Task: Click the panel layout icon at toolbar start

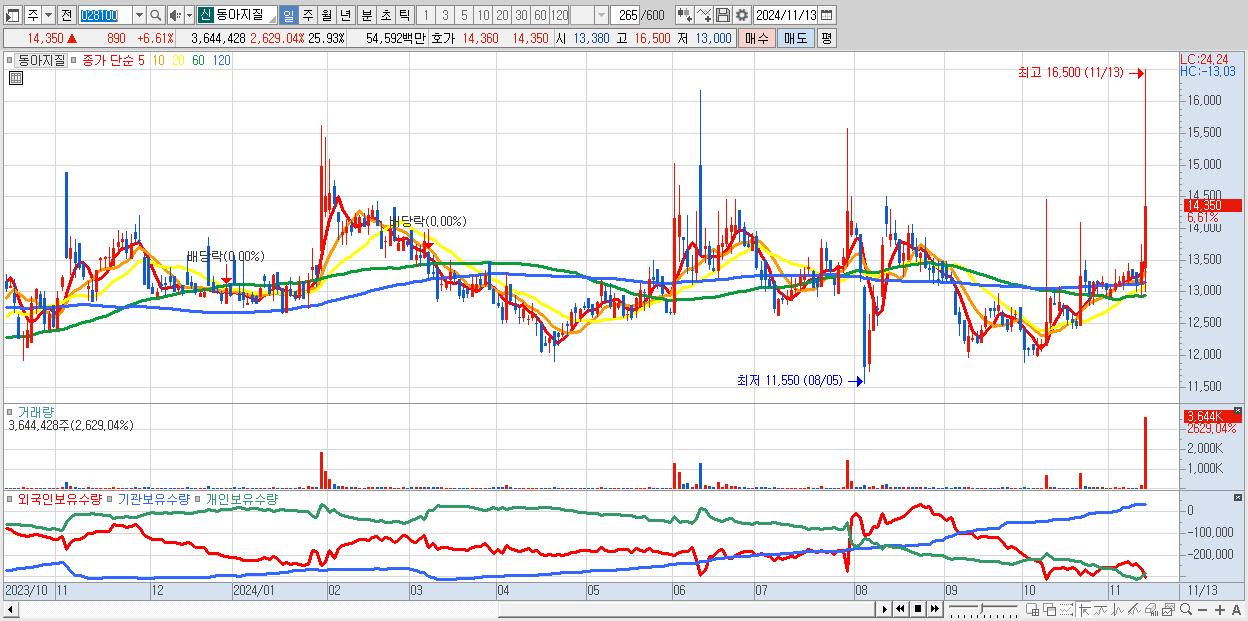Action: click(x=12, y=15)
